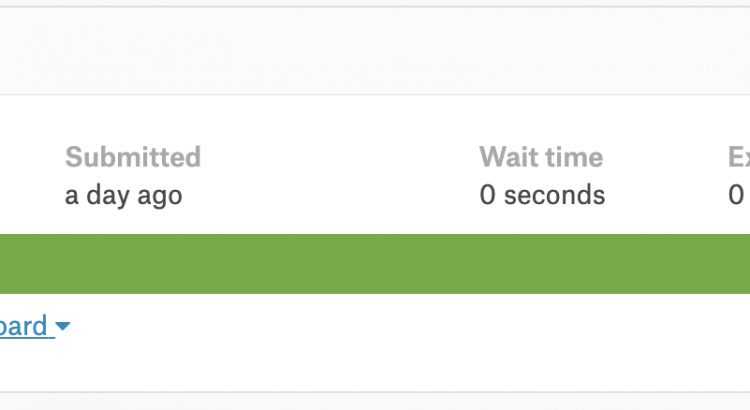Click the "Wait time" column label

pyautogui.click(x=541, y=157)
